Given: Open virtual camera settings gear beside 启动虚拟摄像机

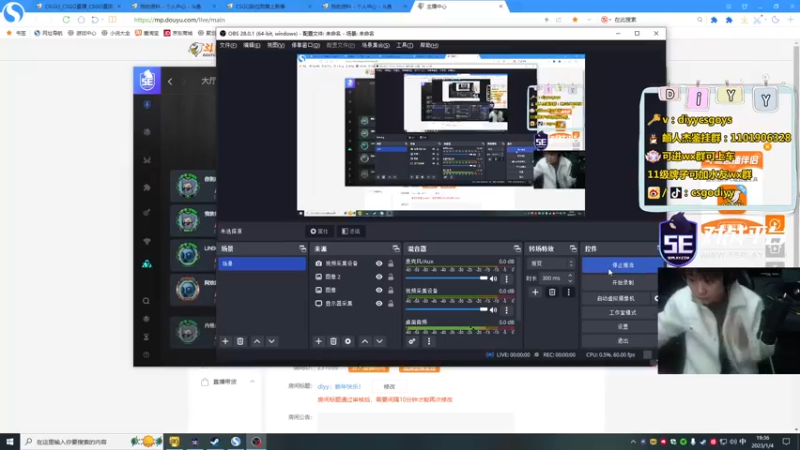Looking at the screenshot, I should tap(656, 298).
